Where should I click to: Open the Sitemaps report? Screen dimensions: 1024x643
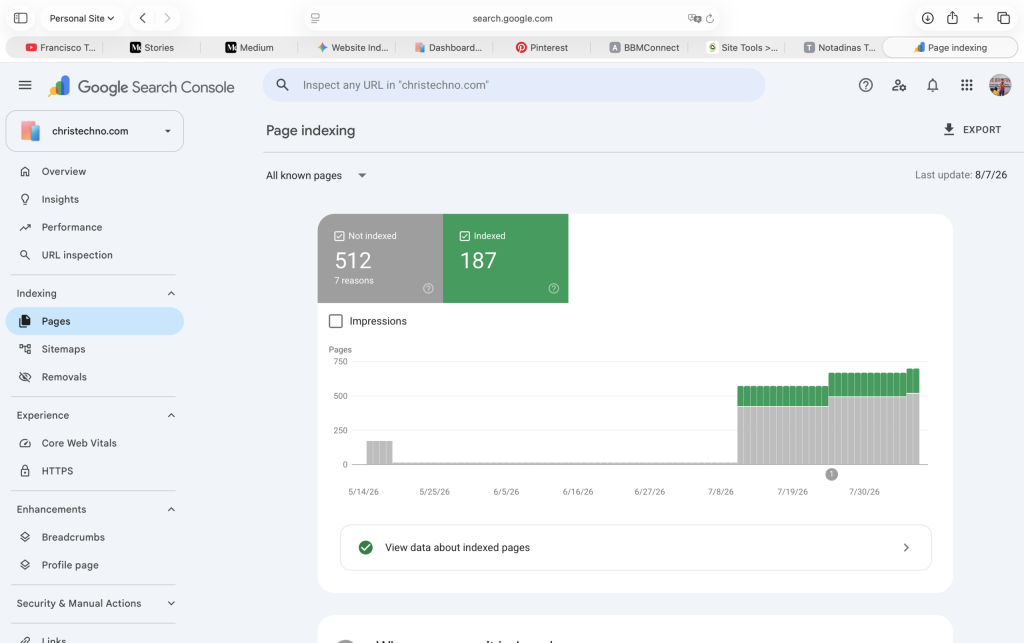point(95,349)
